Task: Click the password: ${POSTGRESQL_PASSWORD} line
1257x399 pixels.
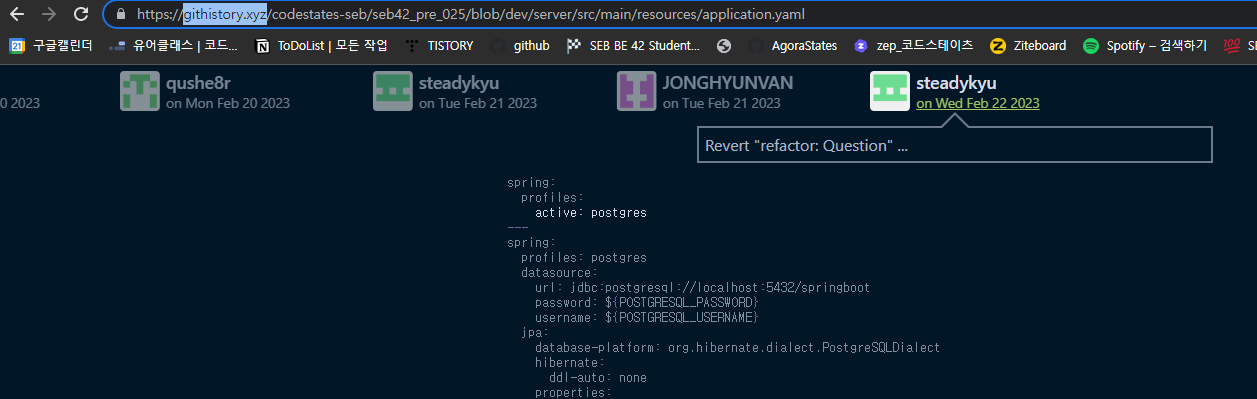Action: 647,302
